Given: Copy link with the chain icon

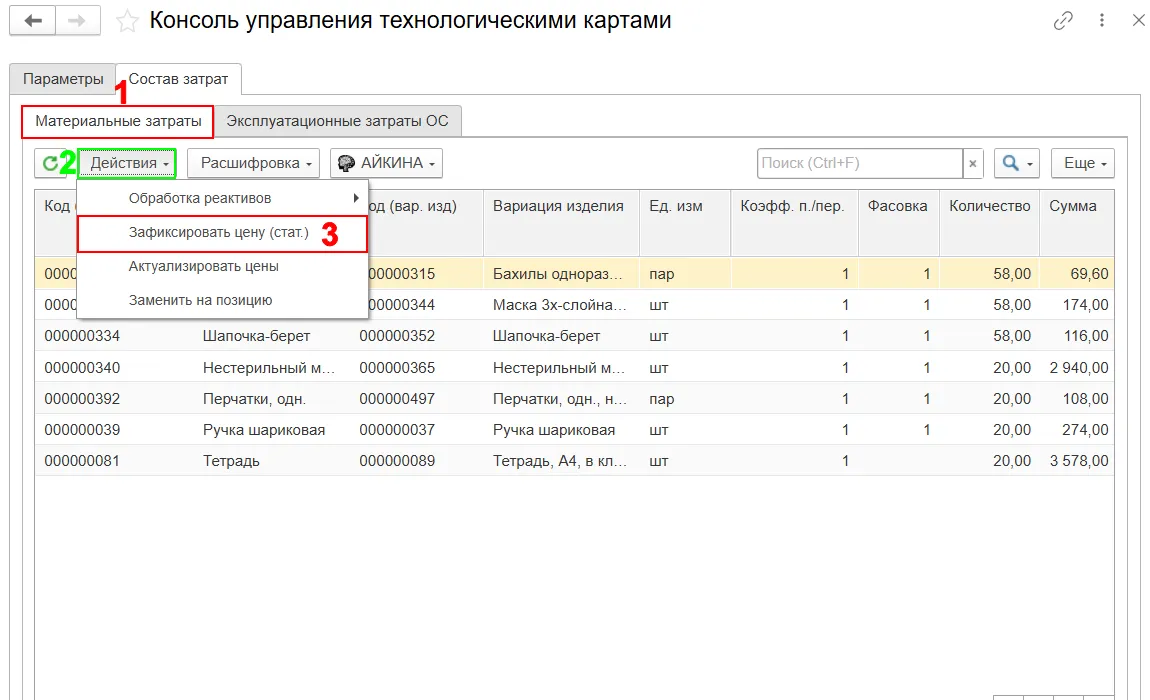Looking at the screenshot, I should click(x=1063, y=21).
